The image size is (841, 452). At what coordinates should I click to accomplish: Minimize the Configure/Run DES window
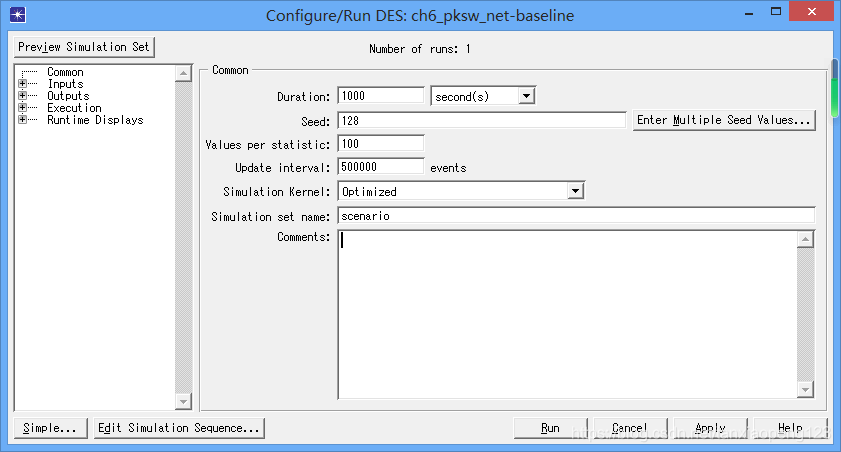(749, 12)
